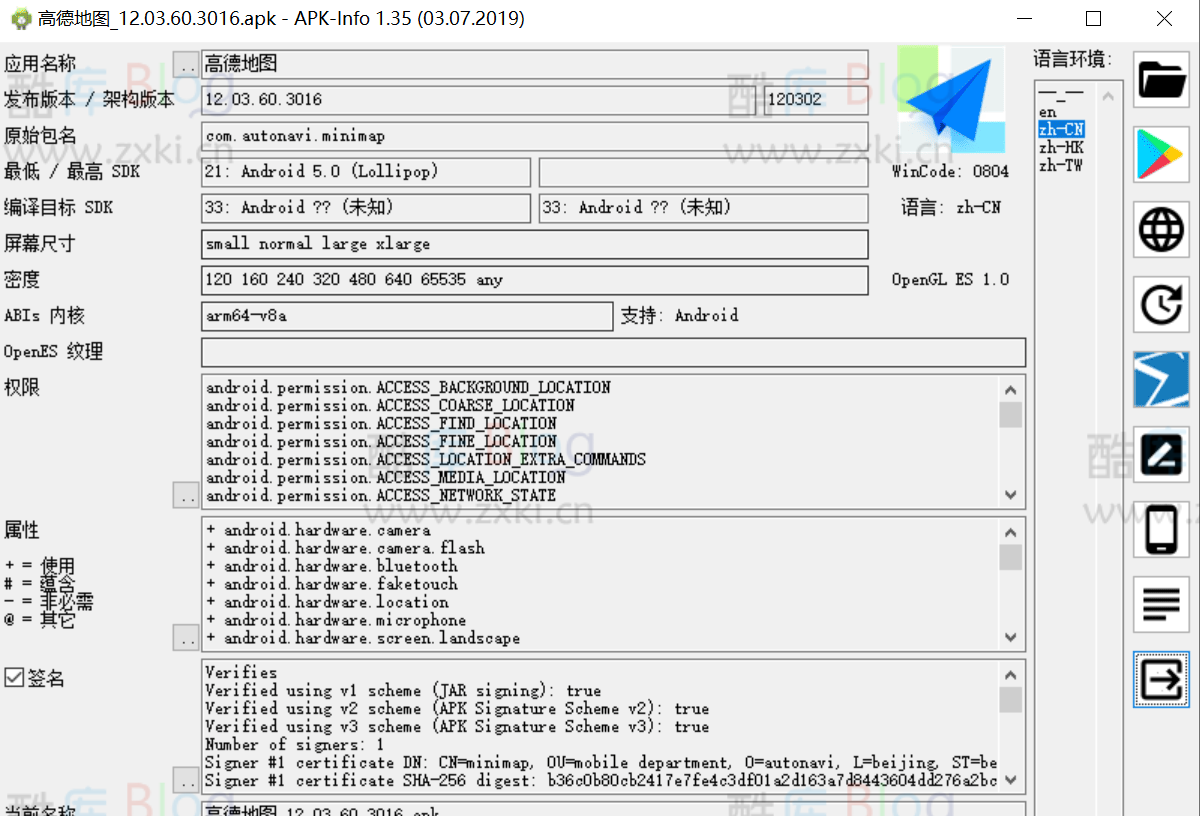
Task: Click the open folder icon in sidebar
Action: pyautogui.click(x=1161, y=79)
